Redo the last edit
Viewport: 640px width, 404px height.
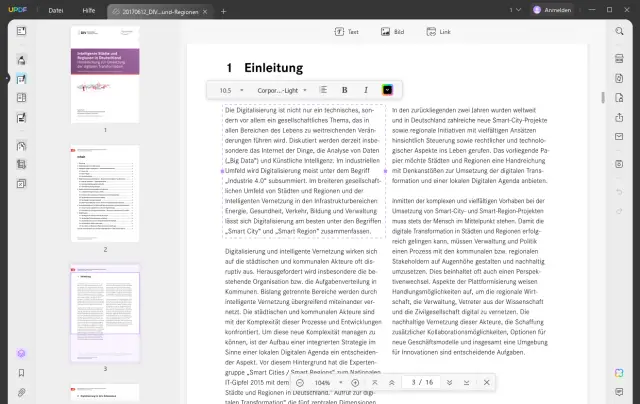coord(619,211)
